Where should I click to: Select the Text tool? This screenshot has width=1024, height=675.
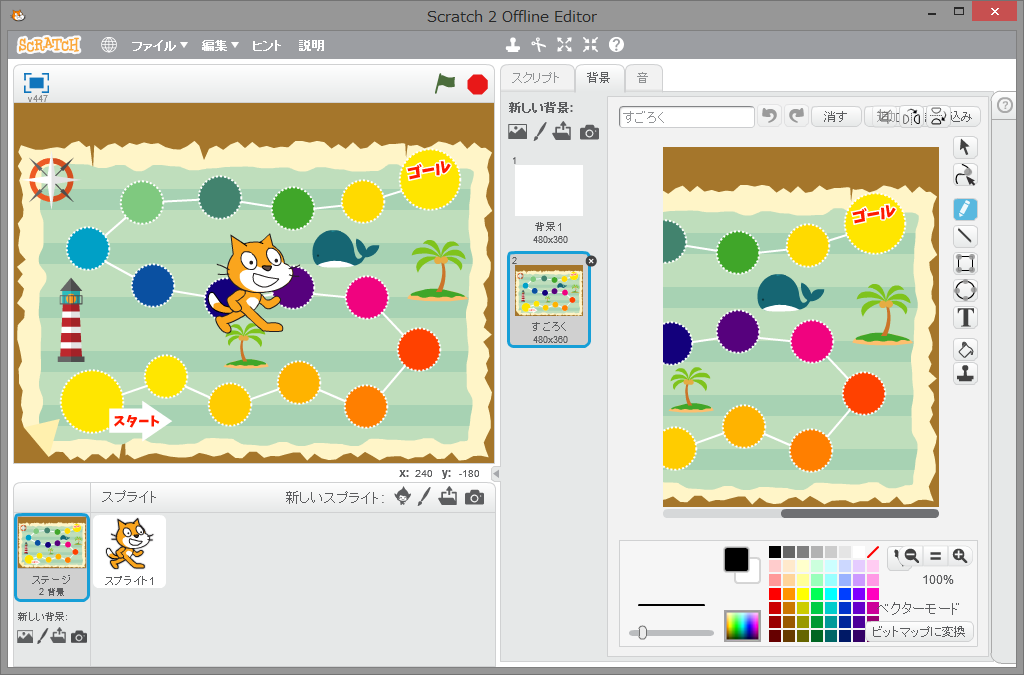click(x=965, y=318)
